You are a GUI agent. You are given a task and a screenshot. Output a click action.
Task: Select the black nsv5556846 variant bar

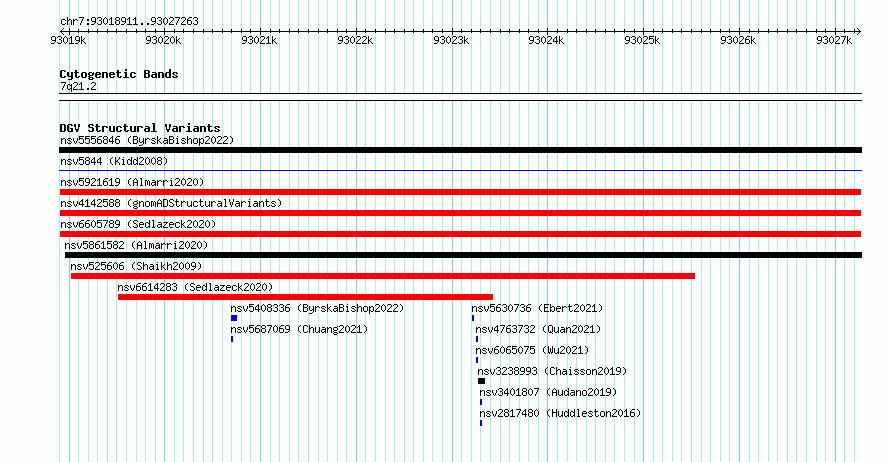click(460, 150)
